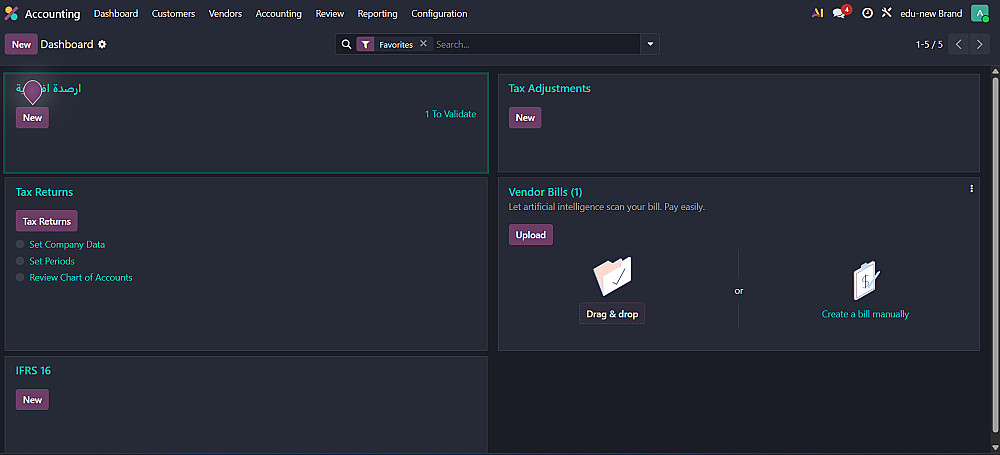Open the user avatar menu

pos(979,13)
